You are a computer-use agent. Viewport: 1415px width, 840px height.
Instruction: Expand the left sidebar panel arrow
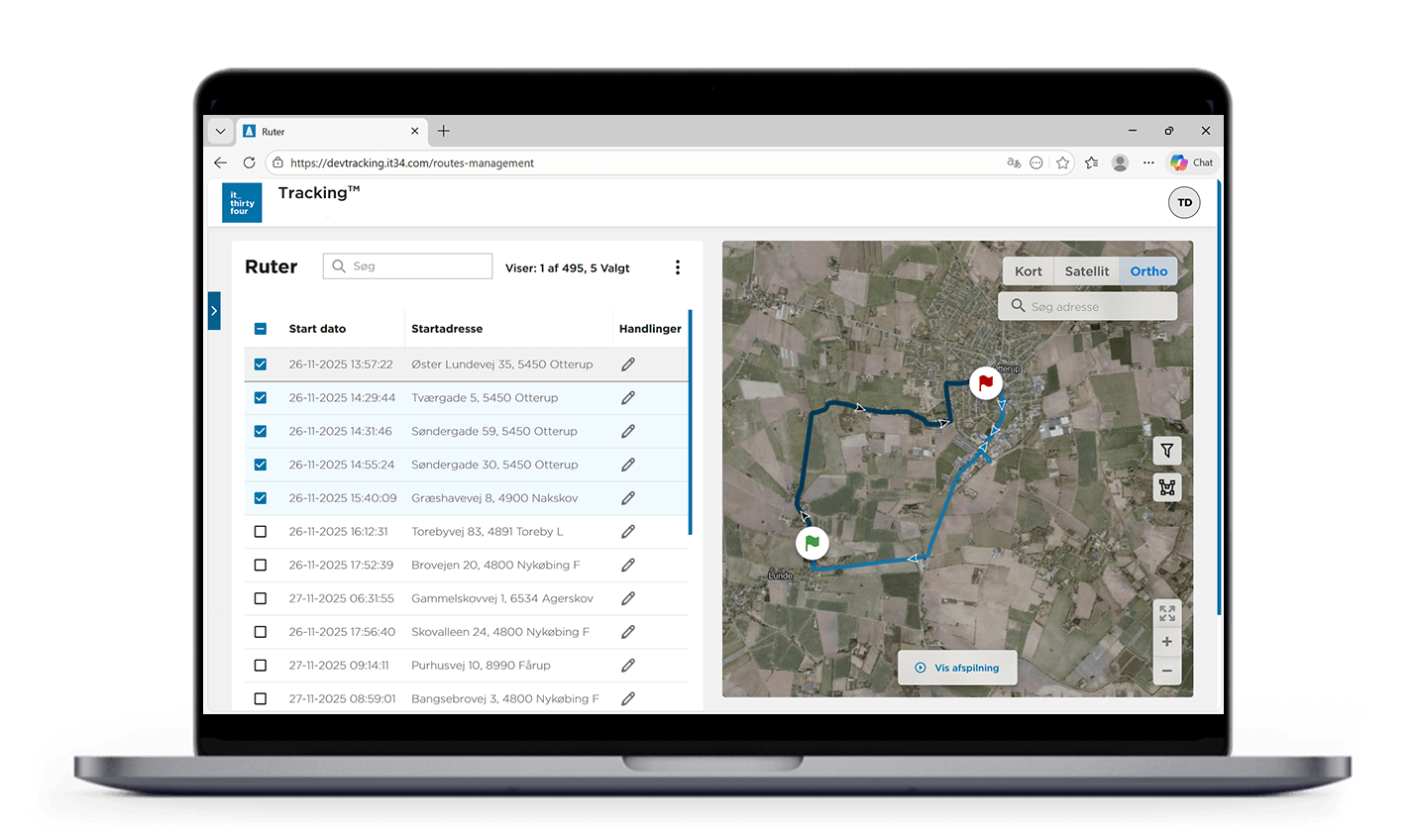(214, 311)
